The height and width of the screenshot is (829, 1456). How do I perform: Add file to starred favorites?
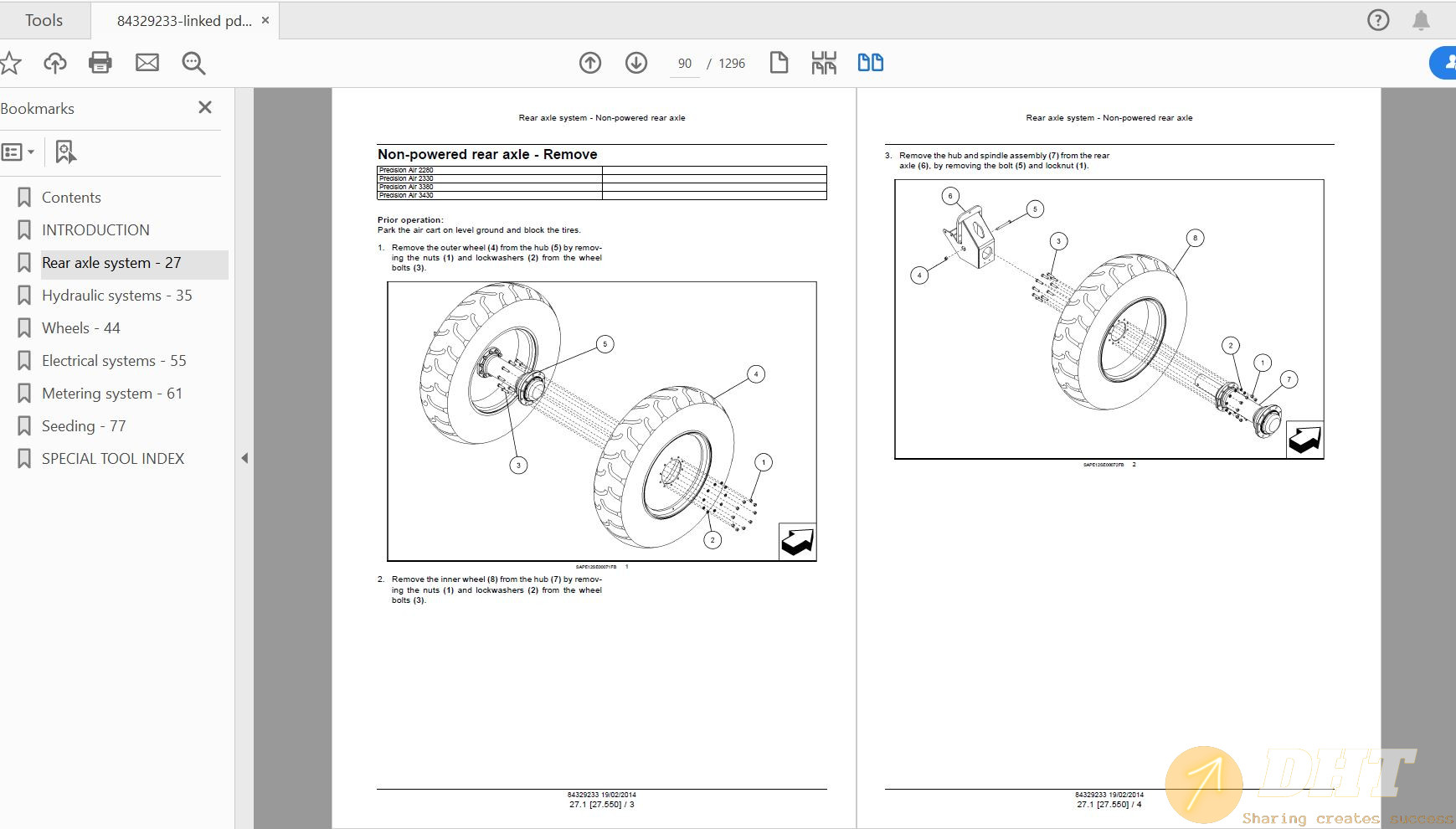tap(9, 63)
